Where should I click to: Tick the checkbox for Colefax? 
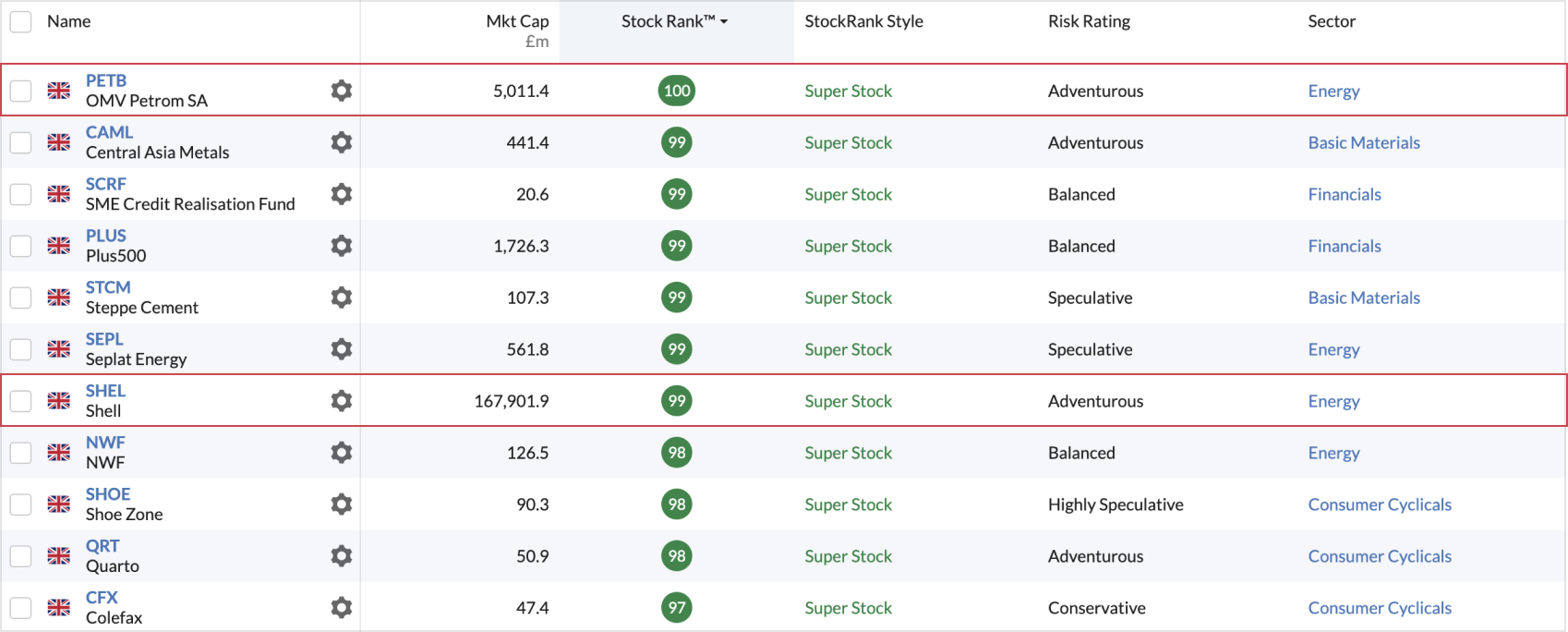[x=20, y=608]
